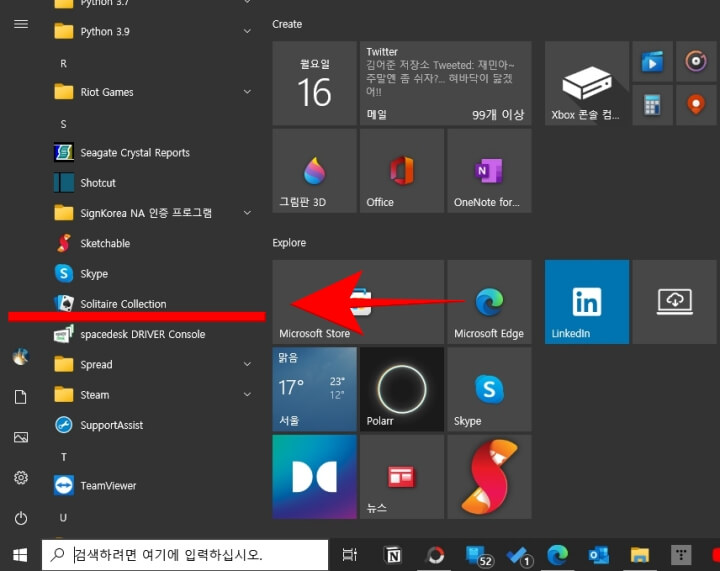Open Microsoft Edge from the taskbar
This screenshot has height=571, width=720.
pos(557,555)
